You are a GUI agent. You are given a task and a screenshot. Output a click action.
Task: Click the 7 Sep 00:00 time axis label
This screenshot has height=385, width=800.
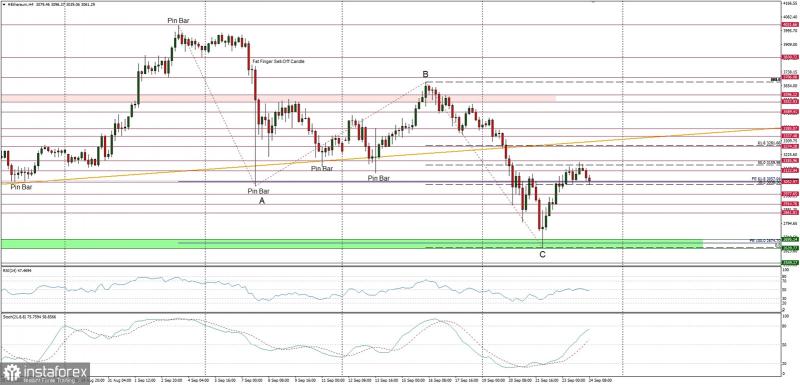click(x=252, y=380)
